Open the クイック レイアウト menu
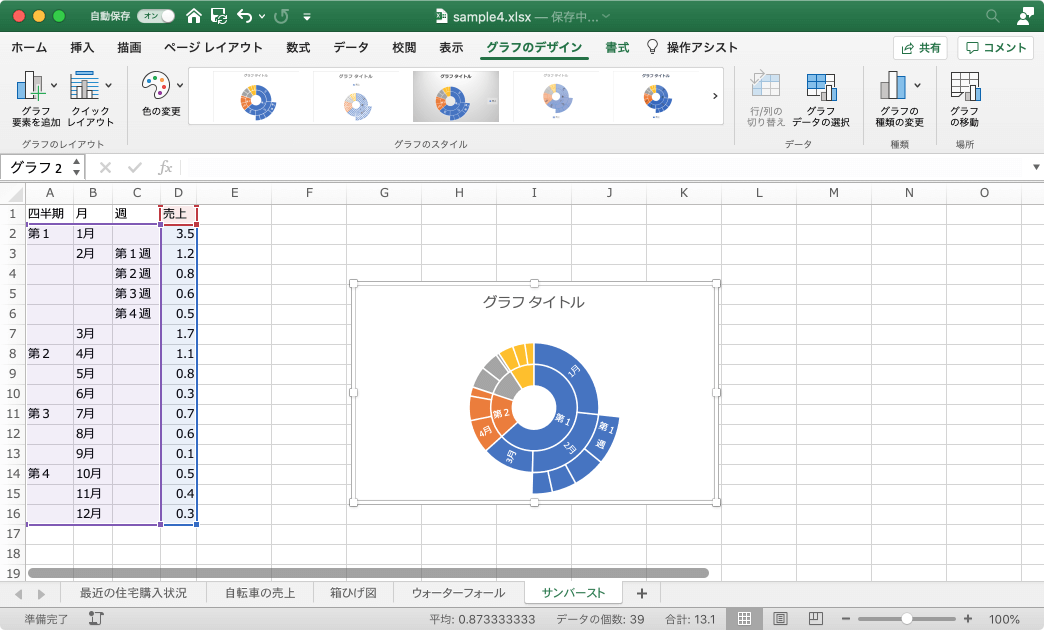This screenshot has width=1044, height=630. [x=91, y=99]
